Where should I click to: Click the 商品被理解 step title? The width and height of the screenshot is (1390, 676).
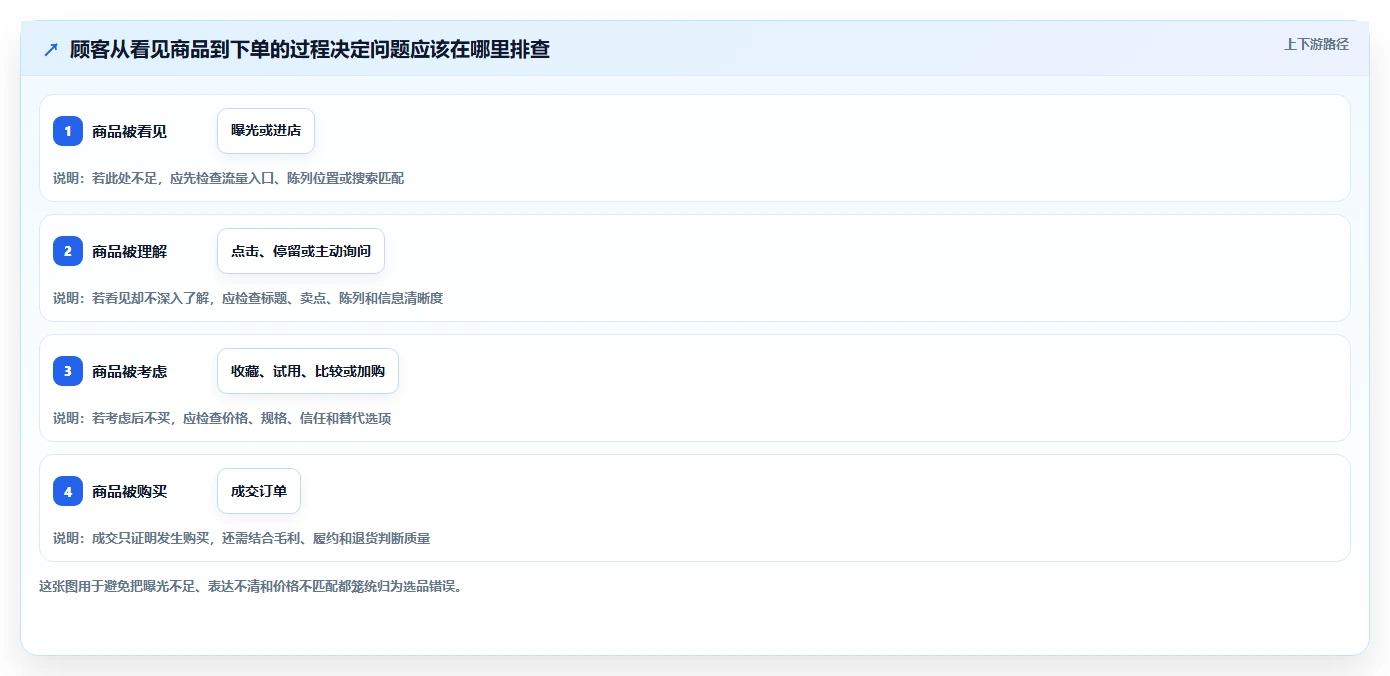(129, 251)
